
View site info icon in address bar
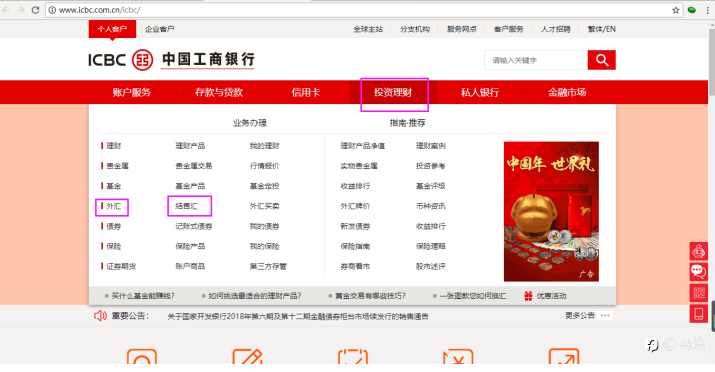tap(52, 10)
